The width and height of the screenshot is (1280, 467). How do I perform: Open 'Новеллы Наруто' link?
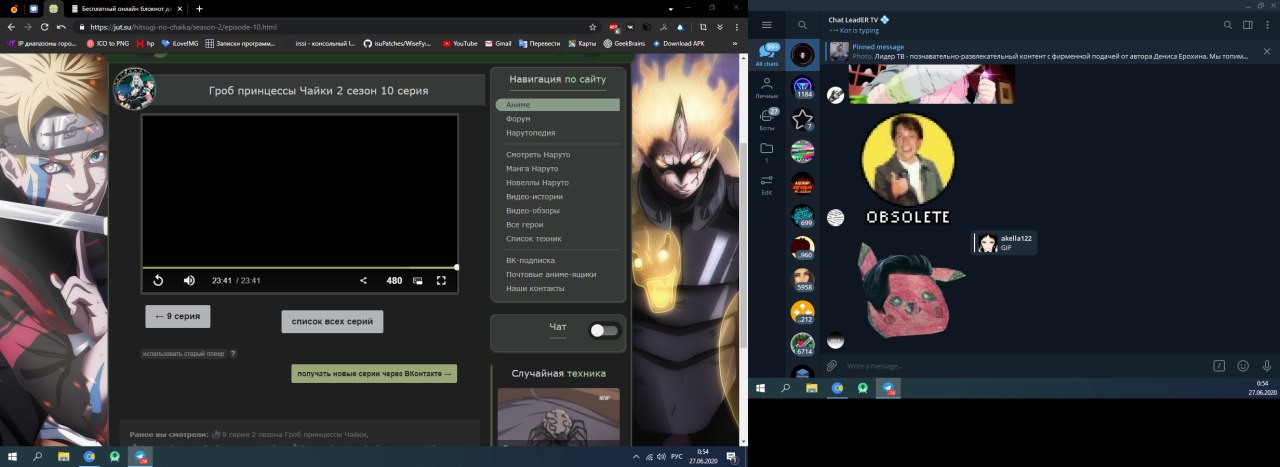pos(537,183)
